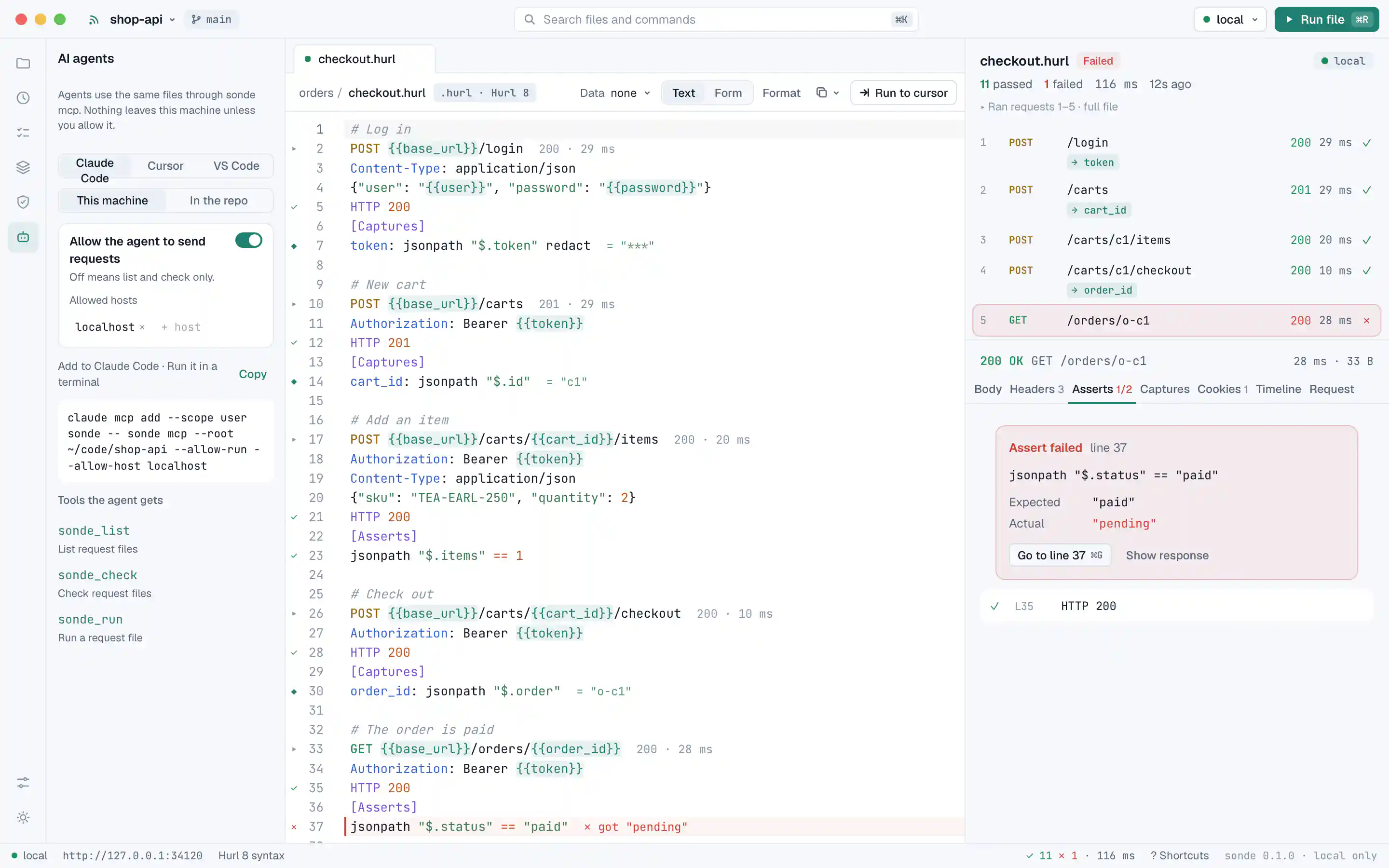Select the Cursor agent option
Image resolution: width=1389 pixels, height=868 pixels.
pyautogui.click(x=165, y=166)
